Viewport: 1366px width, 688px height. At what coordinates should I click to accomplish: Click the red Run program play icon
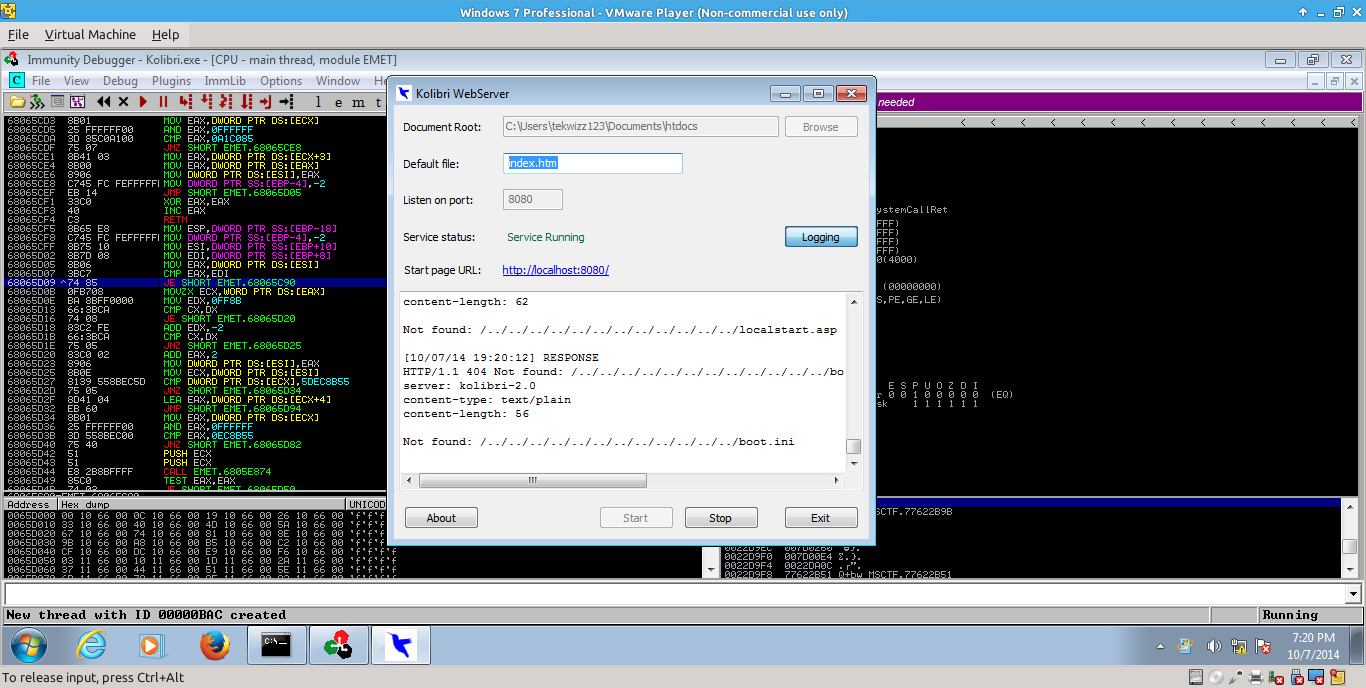[143, 101]
